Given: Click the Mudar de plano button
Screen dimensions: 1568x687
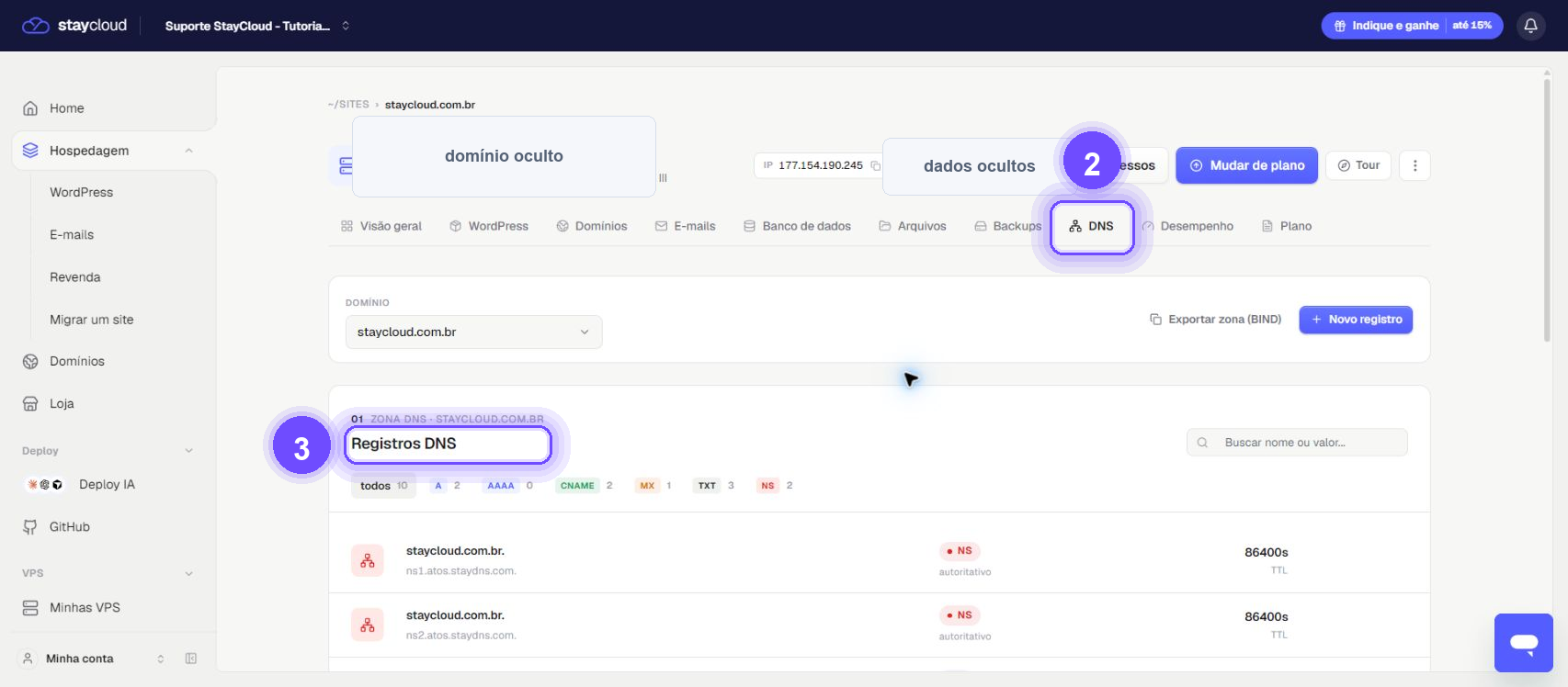Looking at the screenshot, I should tap(1246, 165).
